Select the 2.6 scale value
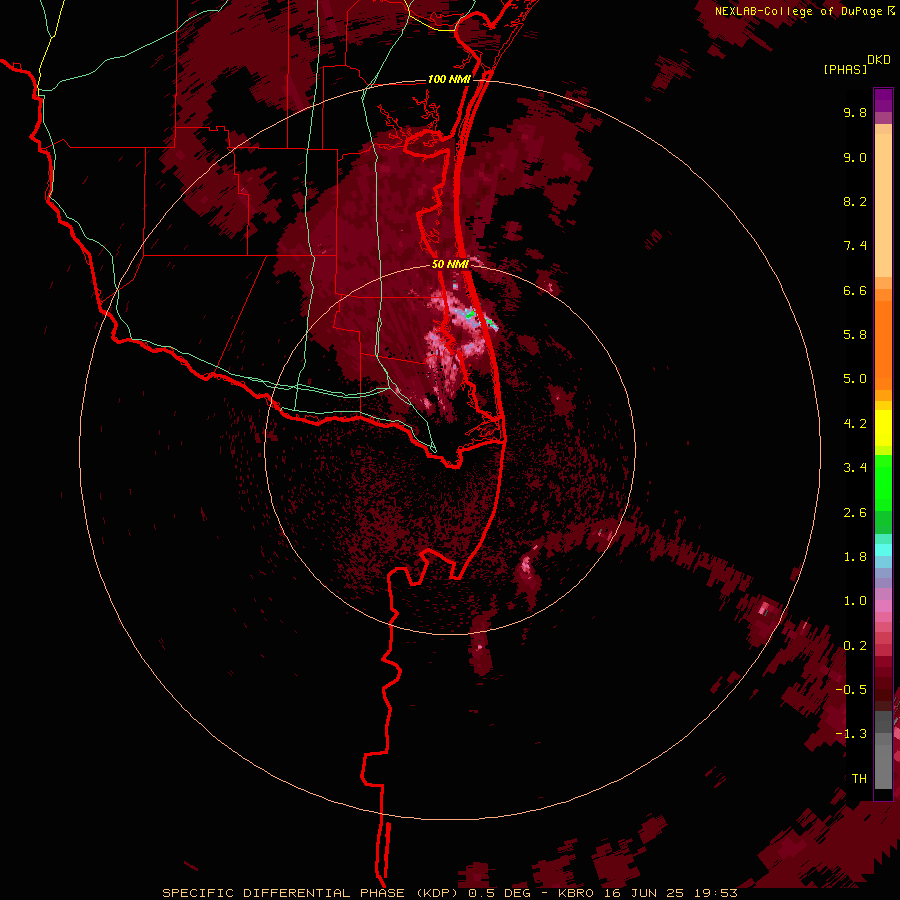 855,513
